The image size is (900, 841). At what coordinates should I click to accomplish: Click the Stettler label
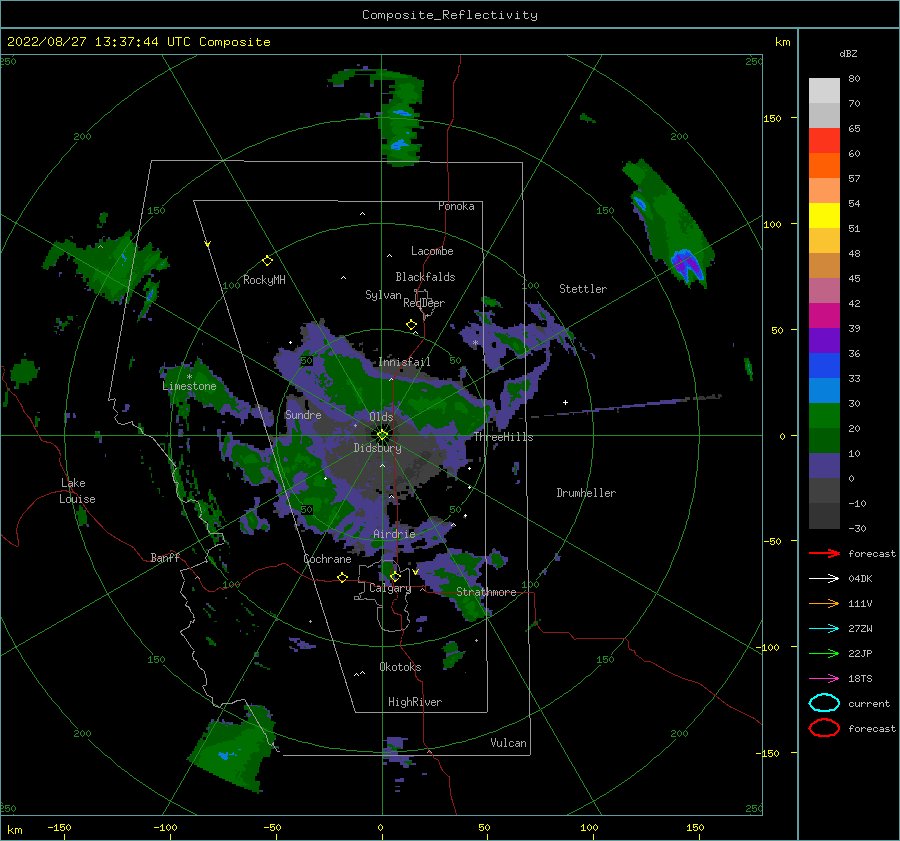pyautogui.click(x=583, y=289)
